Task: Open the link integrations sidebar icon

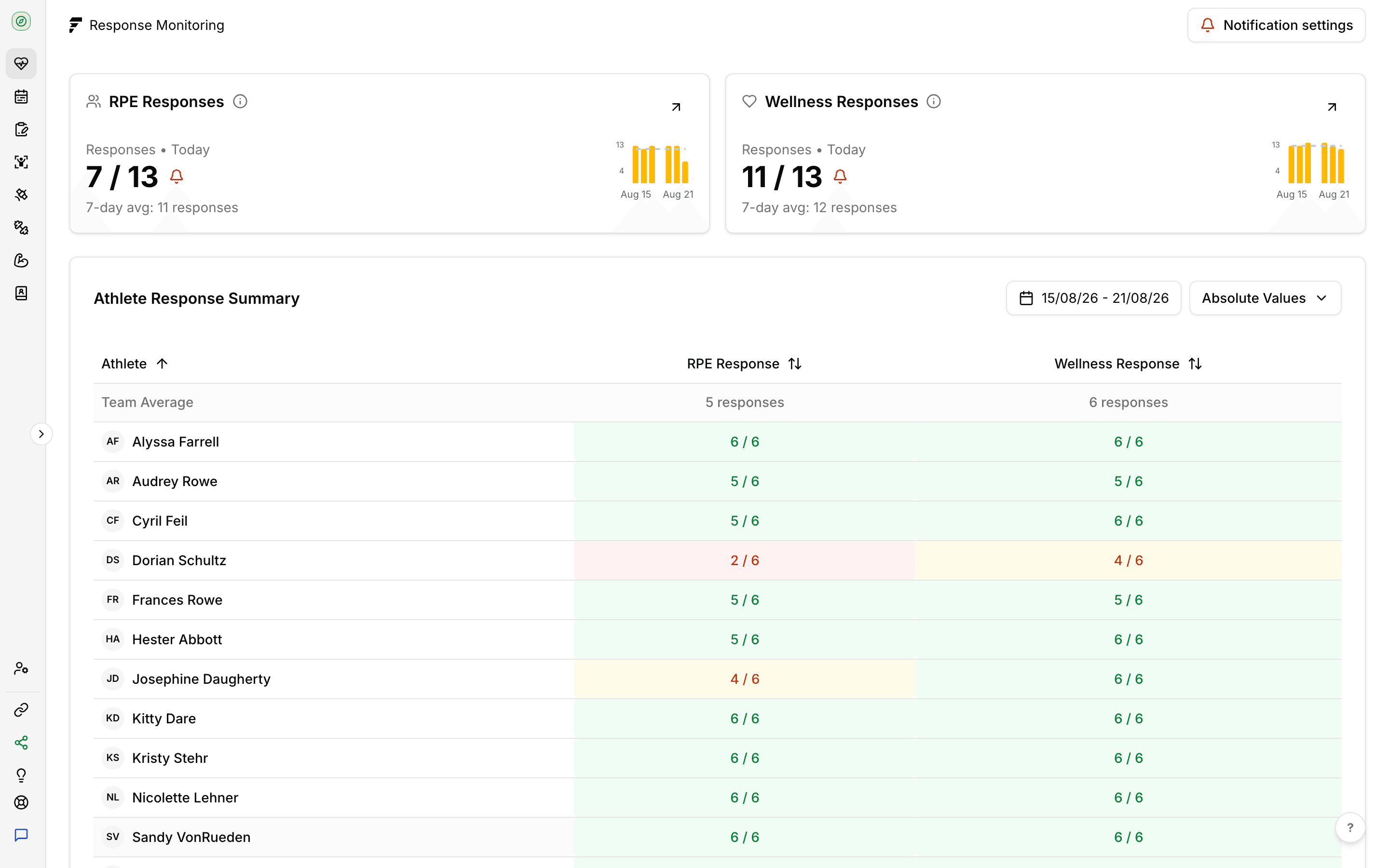Action: tap(21, 710)
